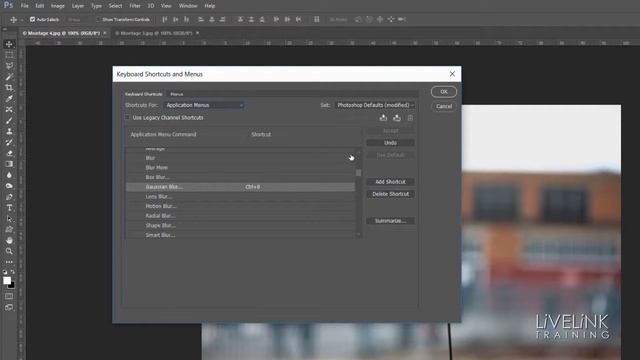Create new shortcut set icon
The width and height of the screenshot is (640, 360).
coord(397,118)
